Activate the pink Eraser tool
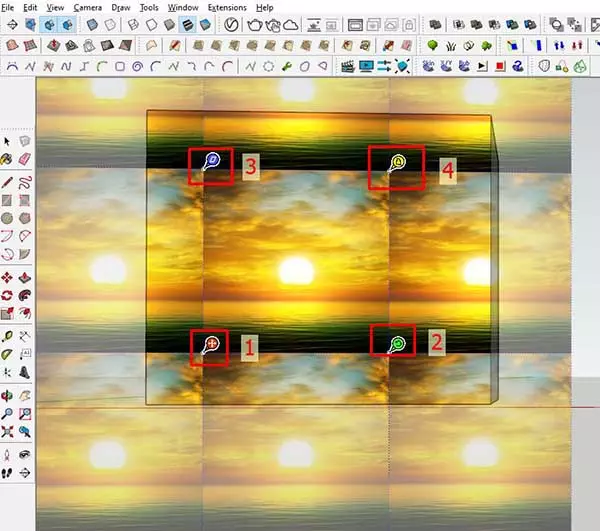600x531 pixels. [25, 159]
